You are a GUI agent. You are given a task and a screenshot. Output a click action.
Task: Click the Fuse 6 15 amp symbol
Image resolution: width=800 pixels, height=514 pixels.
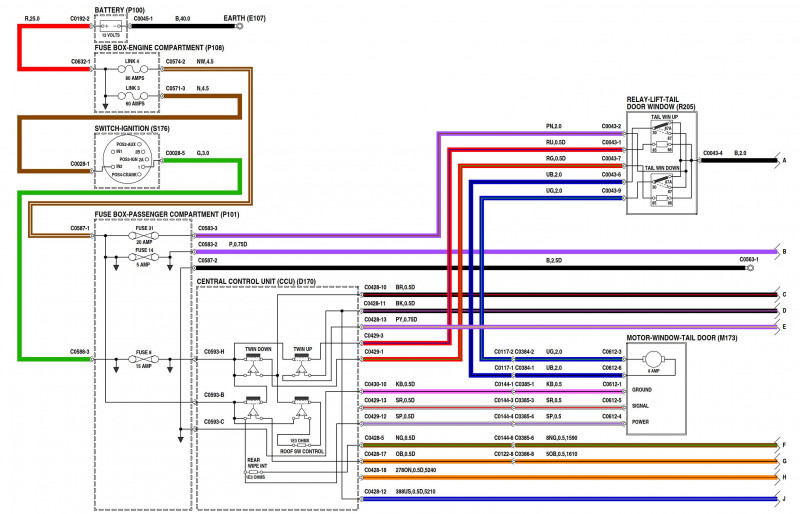[143, 359]
